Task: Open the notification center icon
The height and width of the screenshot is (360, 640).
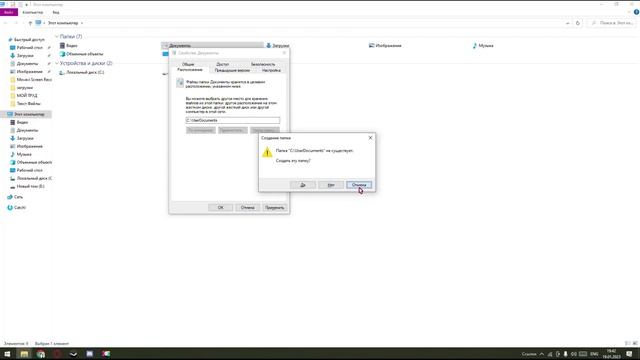Action: click(x=629, y=354)
